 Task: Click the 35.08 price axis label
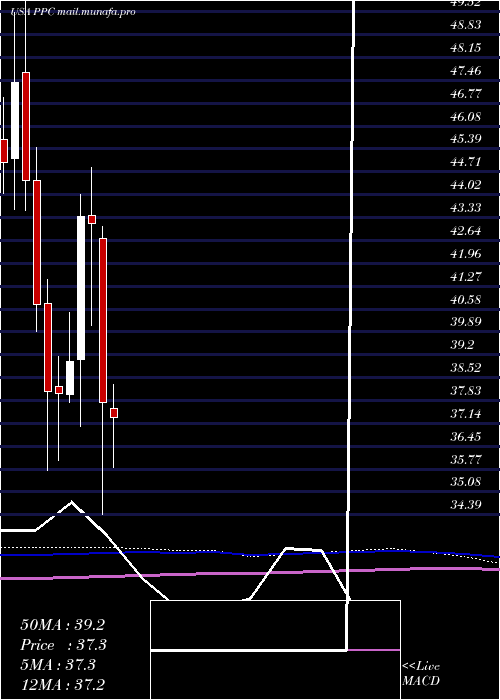[465, 482]
